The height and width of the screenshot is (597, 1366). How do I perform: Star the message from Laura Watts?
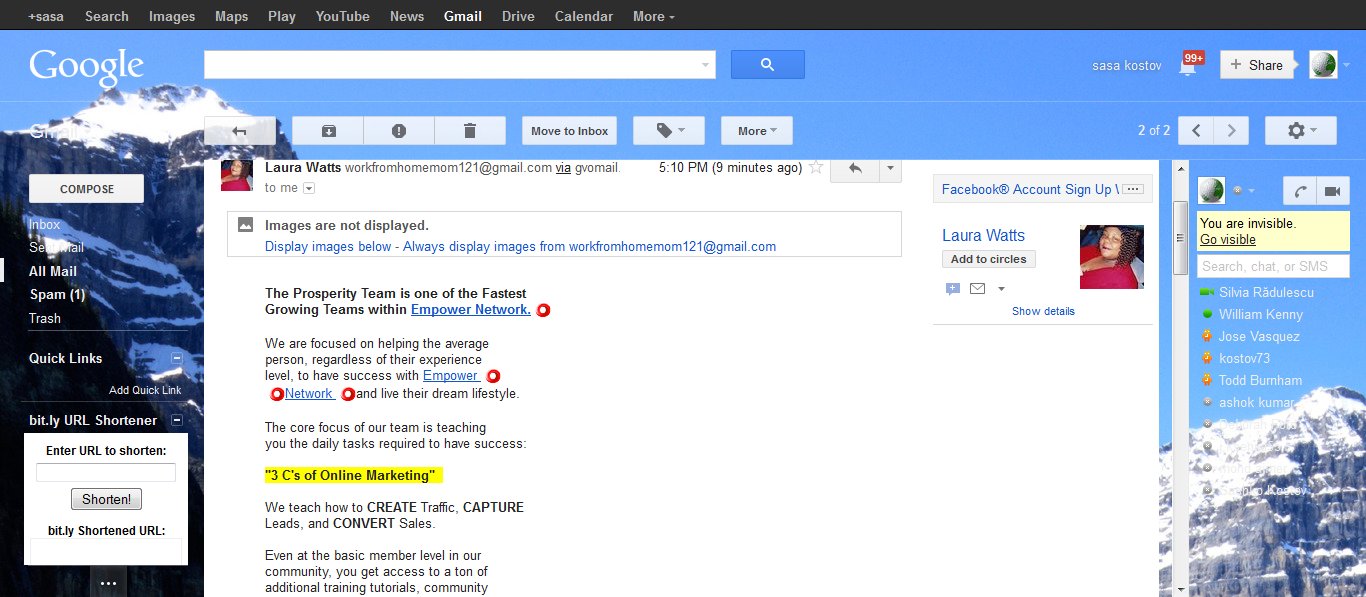[816, 167]
